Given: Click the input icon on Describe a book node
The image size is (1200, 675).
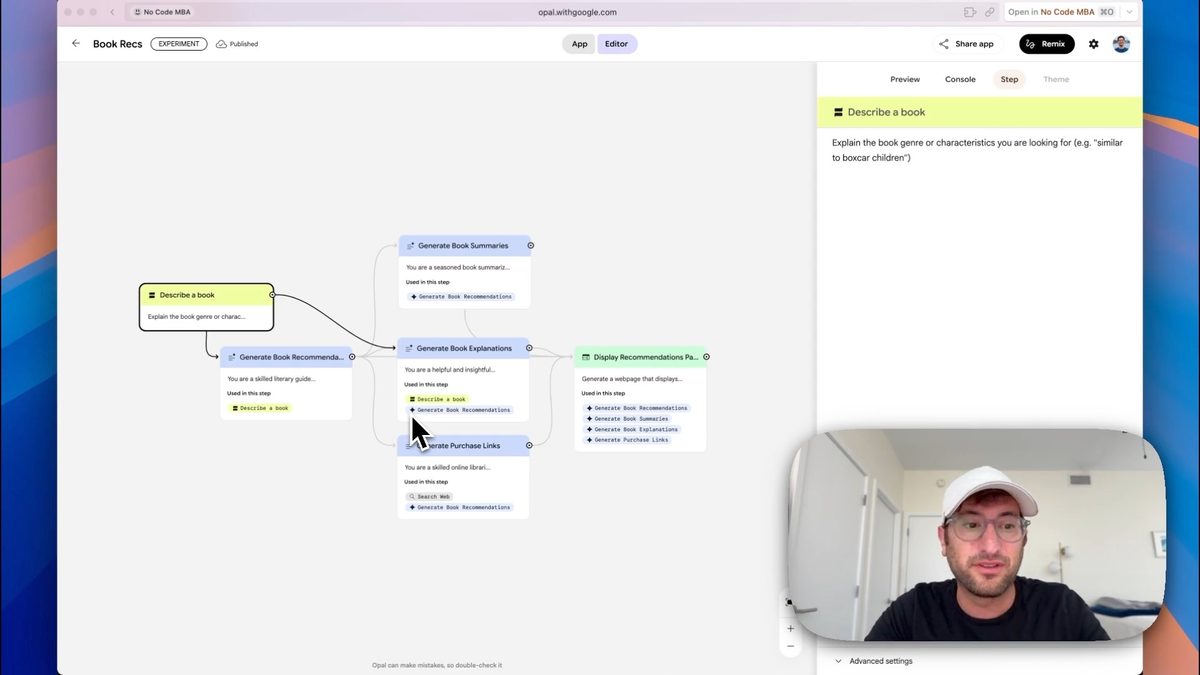Looking at the screenshot, I should point(151,295).
